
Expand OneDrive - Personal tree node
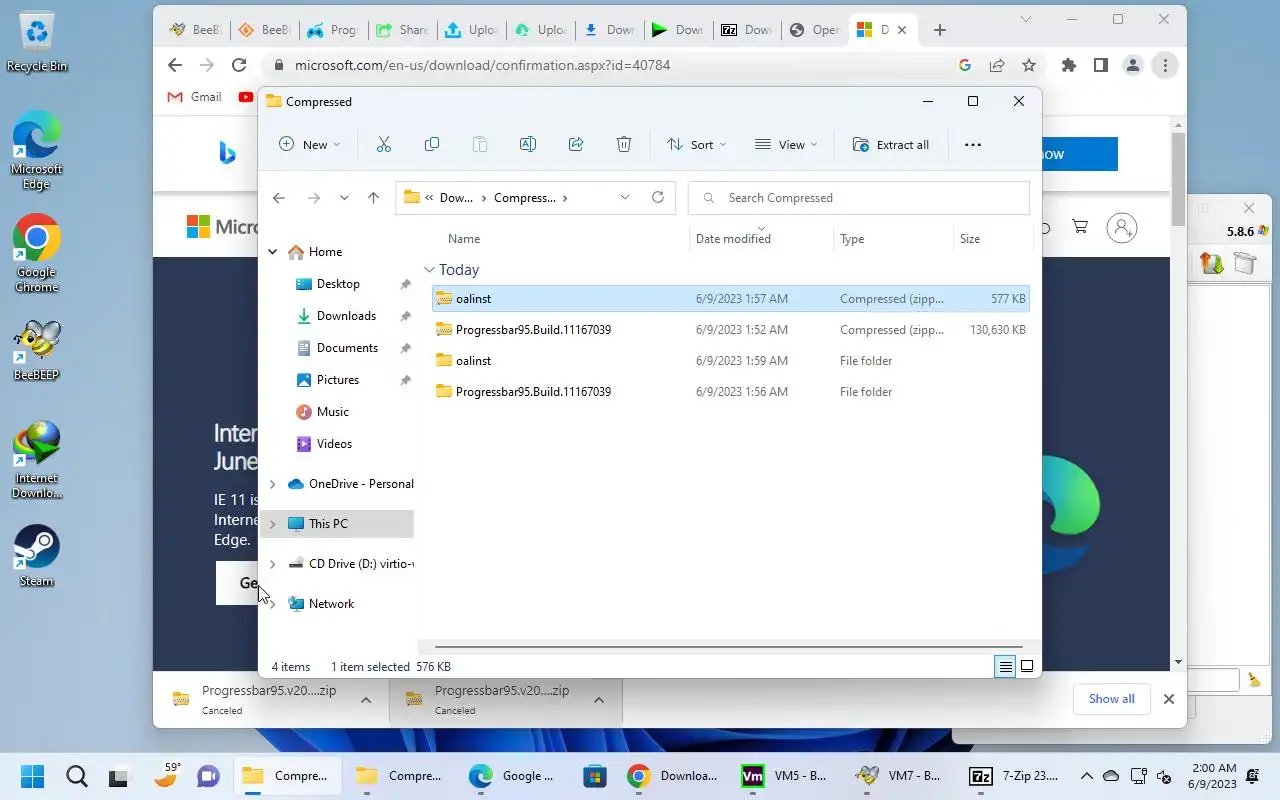coord(272,484)
